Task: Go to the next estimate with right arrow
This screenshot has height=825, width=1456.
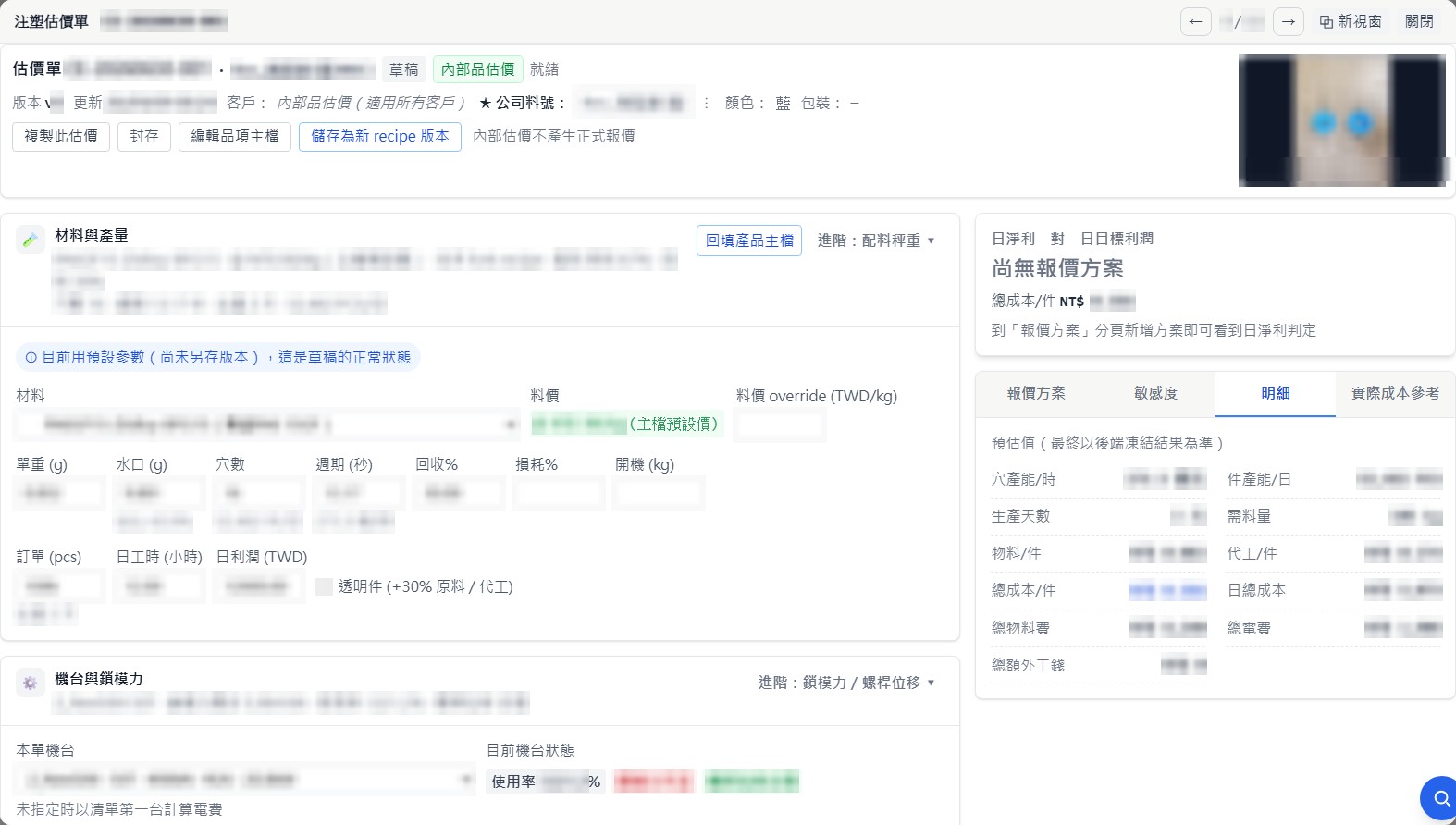Action: pyautogui.click(x=1289, y=21)
